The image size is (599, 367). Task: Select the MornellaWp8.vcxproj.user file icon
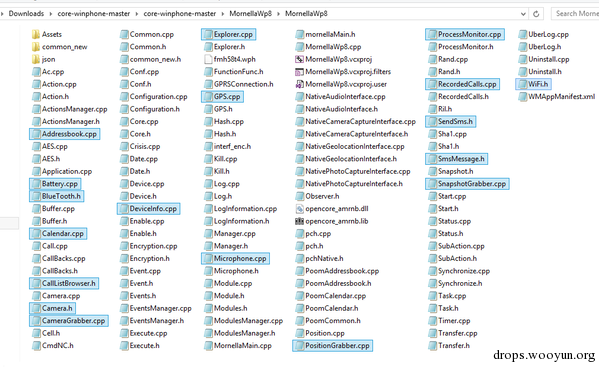point(300,84)
